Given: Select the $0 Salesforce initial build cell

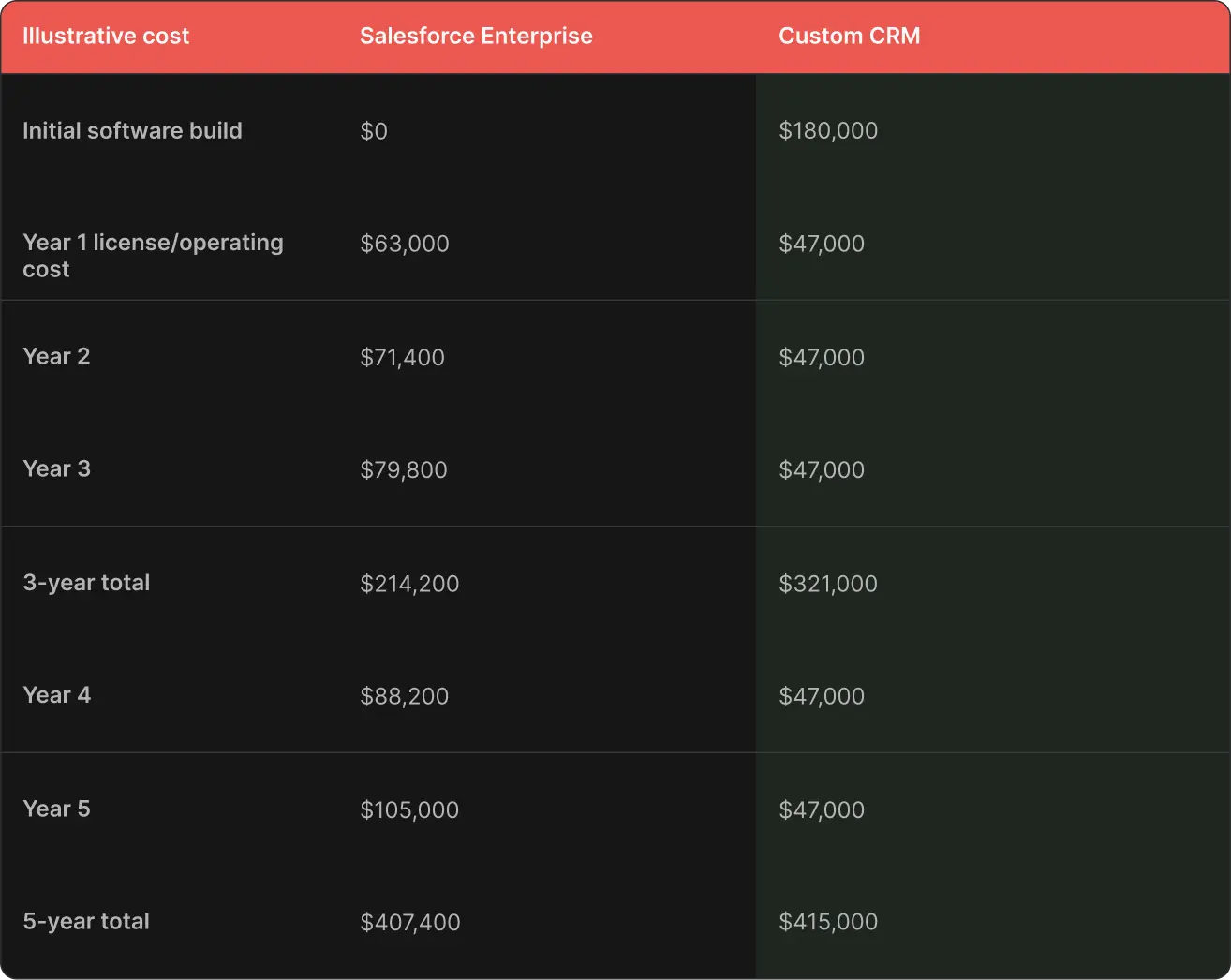Looking at the screenshot, I should pos(374,131).
